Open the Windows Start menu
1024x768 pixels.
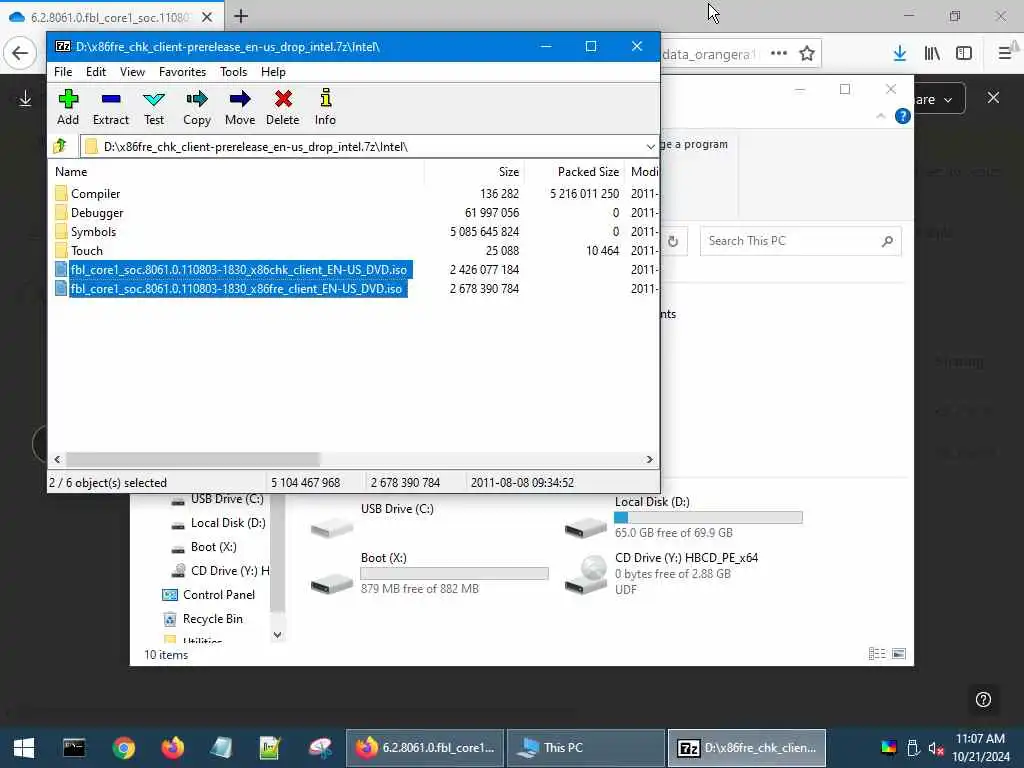(x=24, y=748)
